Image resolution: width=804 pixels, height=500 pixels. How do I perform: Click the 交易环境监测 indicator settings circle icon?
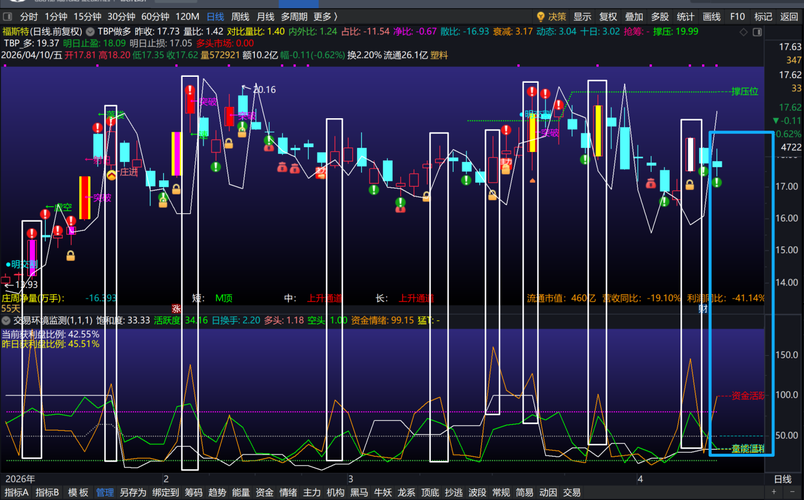[8, 320]
